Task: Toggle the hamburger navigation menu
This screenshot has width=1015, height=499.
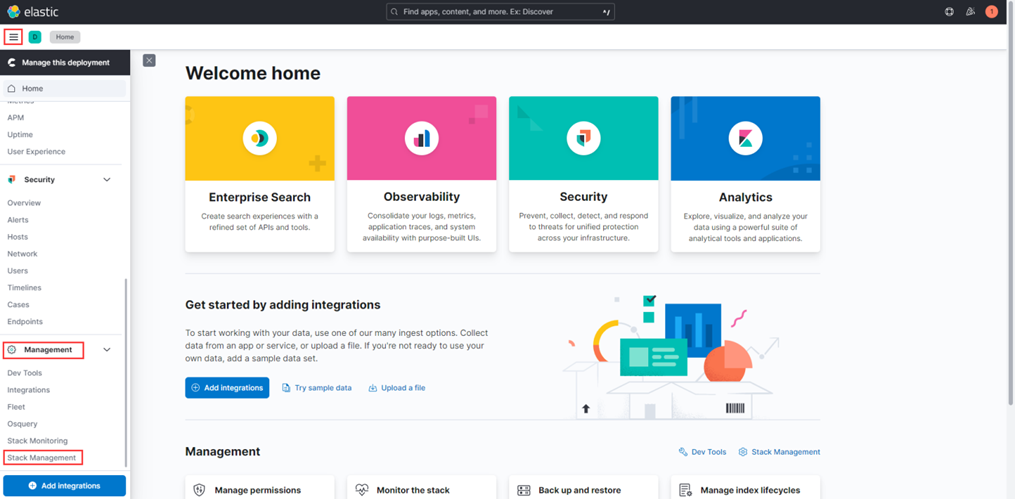Action: point(14,37)
